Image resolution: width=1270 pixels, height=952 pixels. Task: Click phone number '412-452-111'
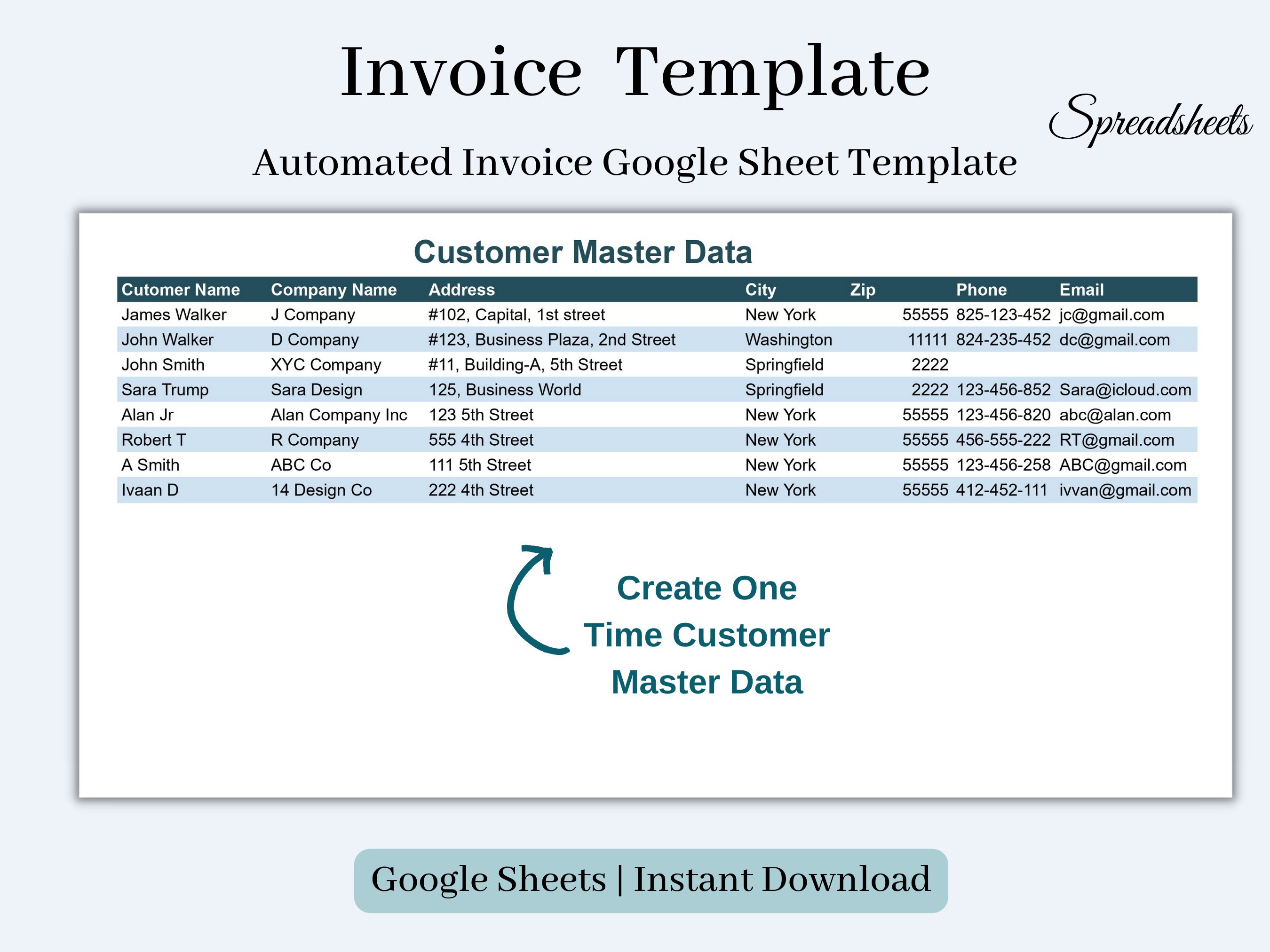(1002, 490)
